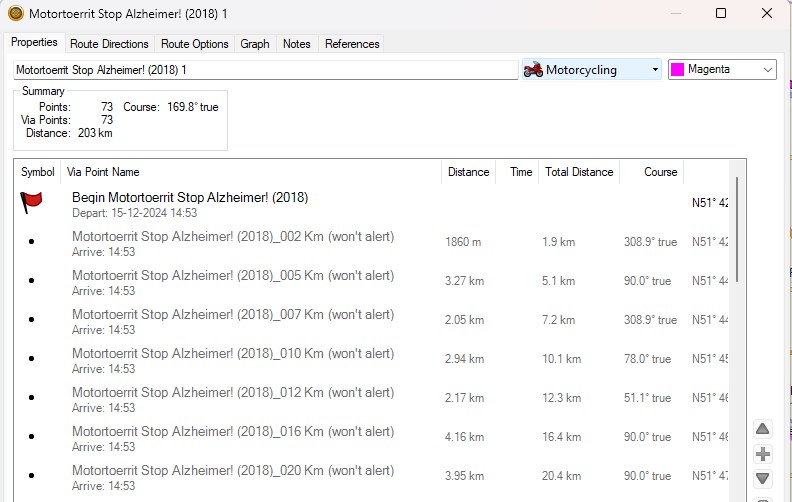Image resolution: width=792 pixels, height=502 pixels.
Task: Click the via point list vertical scrollbar
Action: coord(738,230)
